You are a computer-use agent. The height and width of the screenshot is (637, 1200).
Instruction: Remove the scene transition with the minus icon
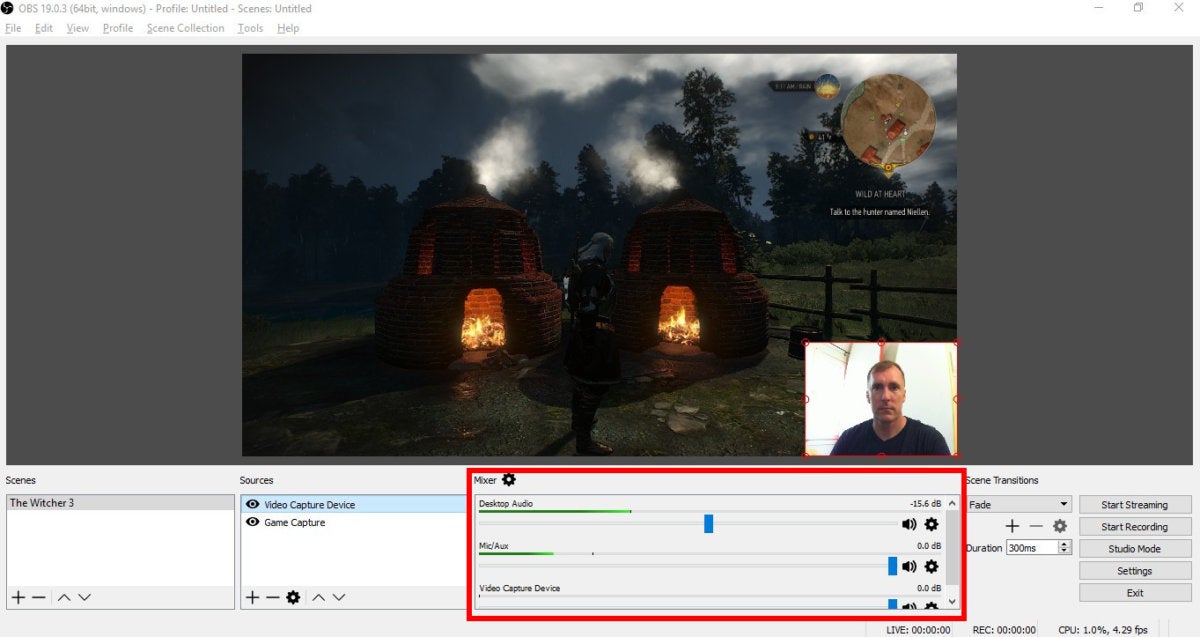1036,526
